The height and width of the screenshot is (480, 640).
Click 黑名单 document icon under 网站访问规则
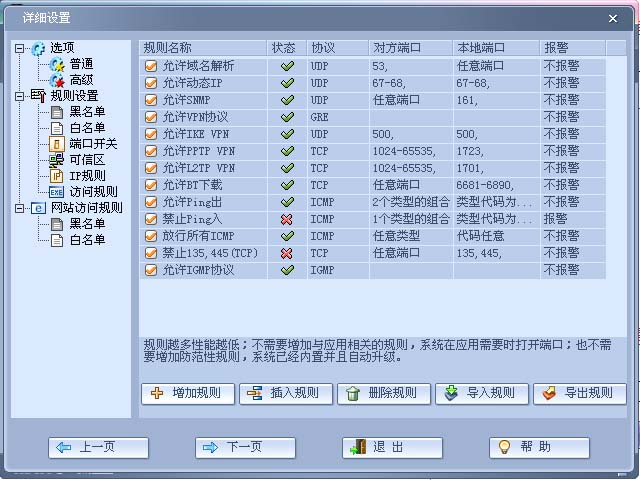click(57, 224)
